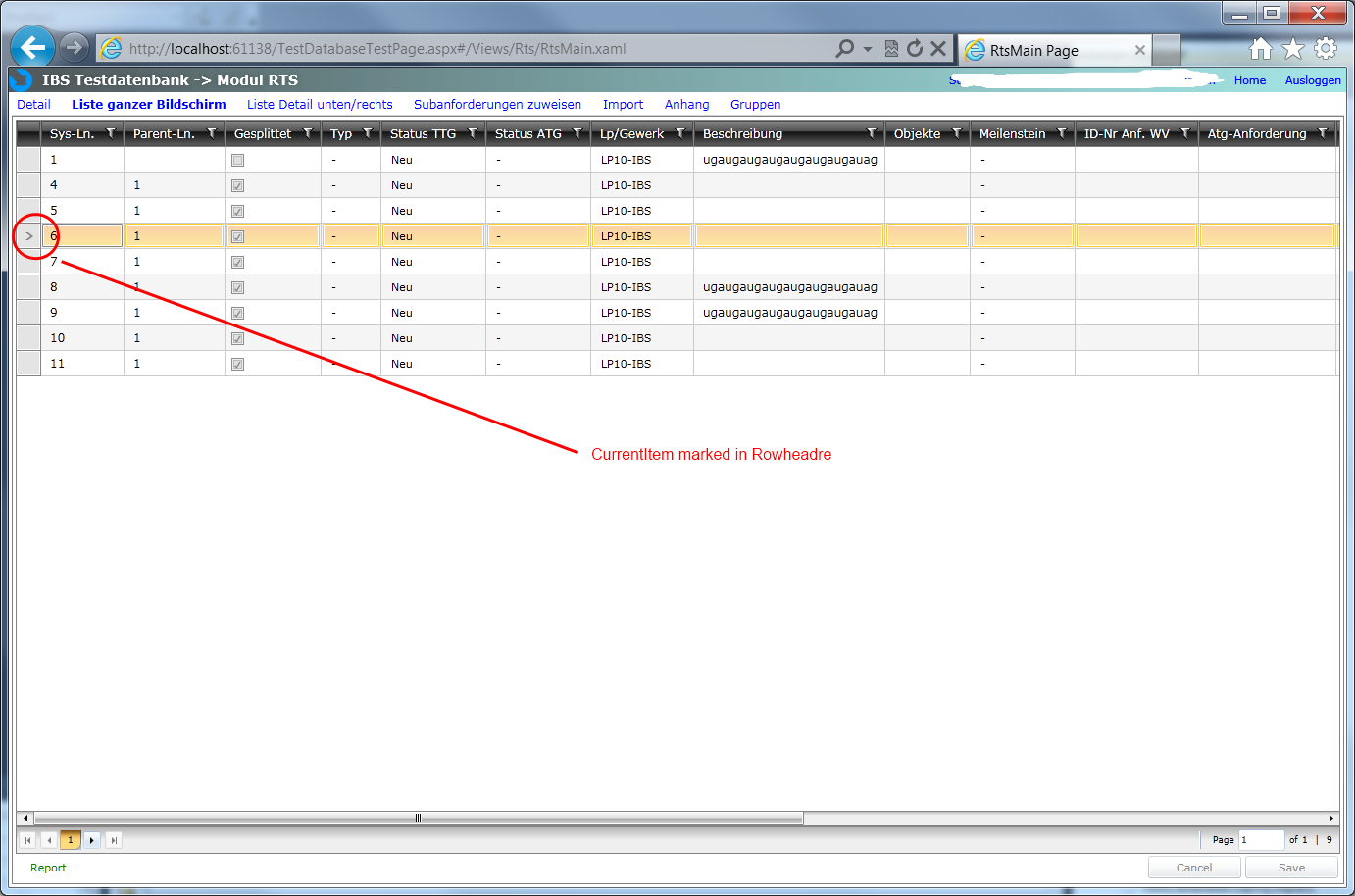Click the Page number input field

coord(1262,840)
